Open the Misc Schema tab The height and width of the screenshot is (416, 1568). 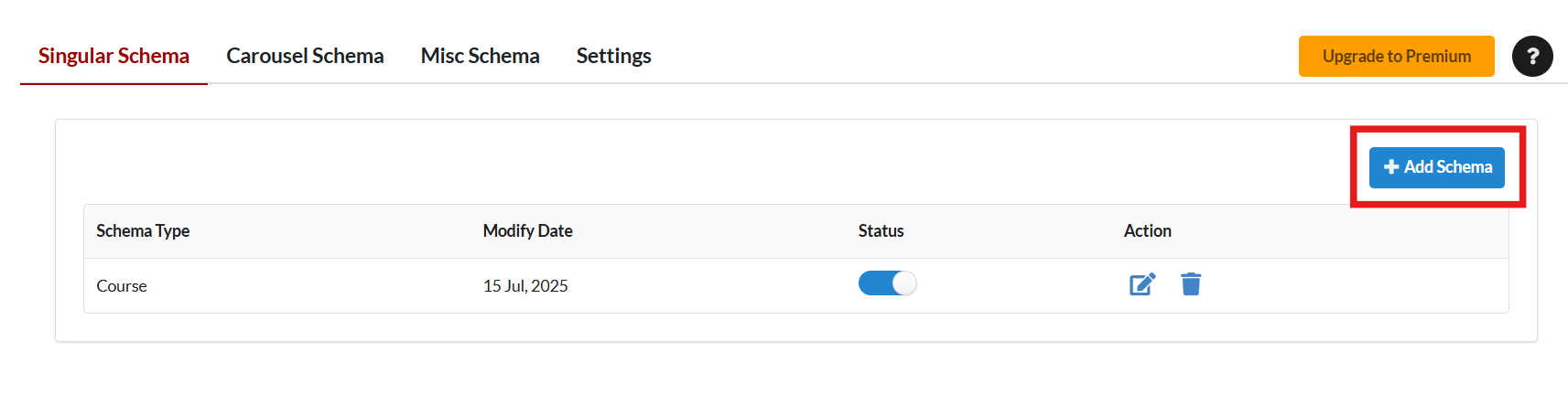click(x=480, y=56)
